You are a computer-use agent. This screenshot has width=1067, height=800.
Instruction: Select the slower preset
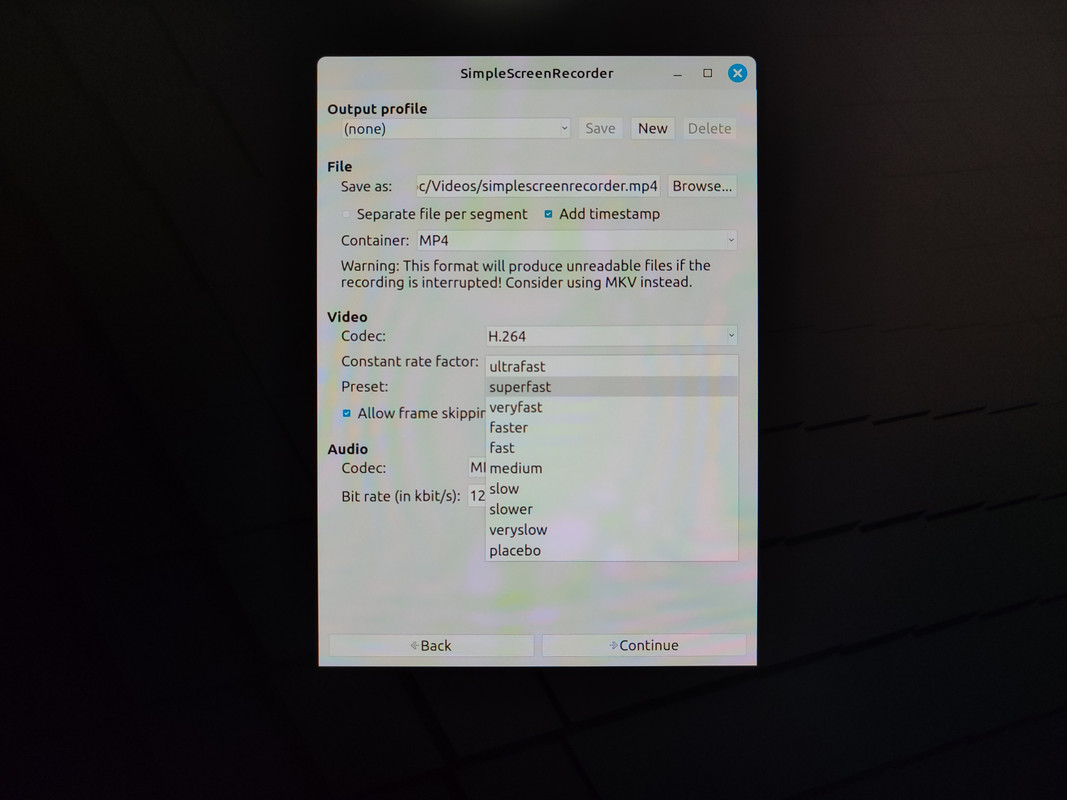[611, 509]
